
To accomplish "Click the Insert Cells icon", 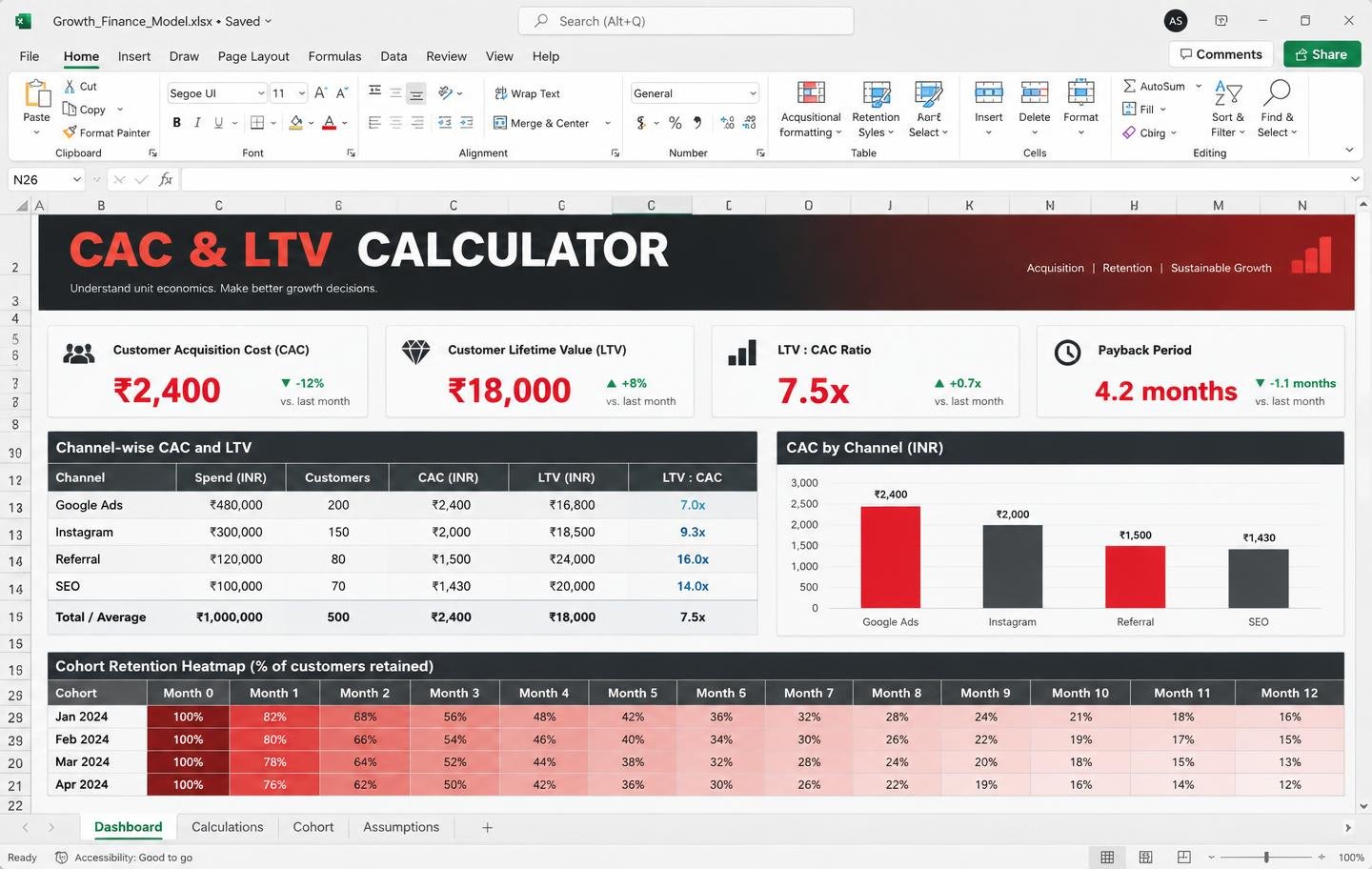I will point(989,93).
